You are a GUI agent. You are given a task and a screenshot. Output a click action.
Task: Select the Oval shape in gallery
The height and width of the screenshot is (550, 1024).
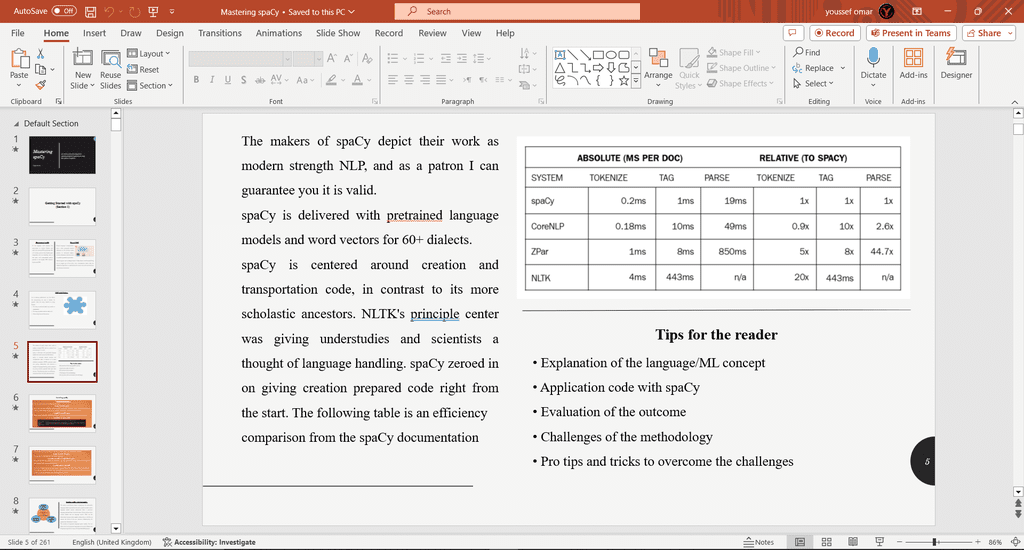pyautogui.click(x=611, y=55)
